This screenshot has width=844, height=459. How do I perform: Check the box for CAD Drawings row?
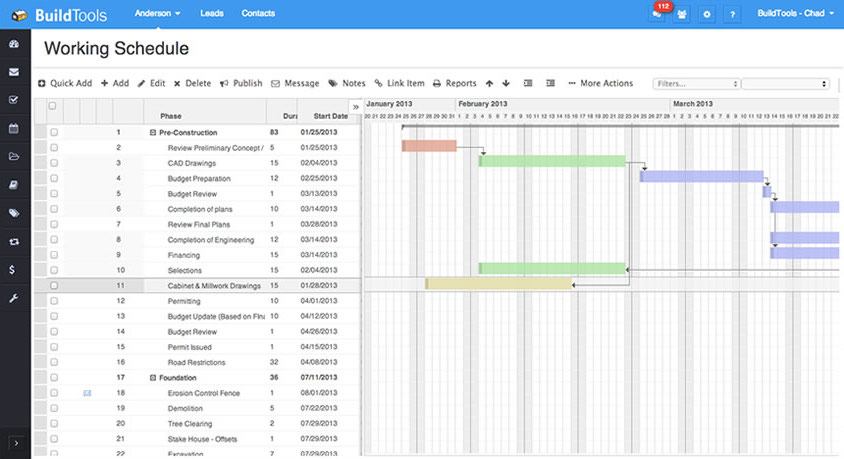click(54, 163)
